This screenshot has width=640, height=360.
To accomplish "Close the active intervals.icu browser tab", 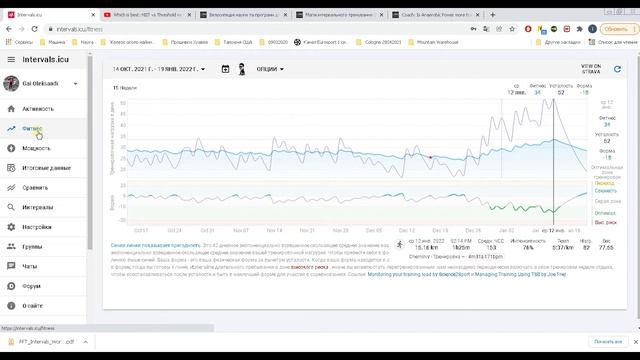I will [93, 15].
